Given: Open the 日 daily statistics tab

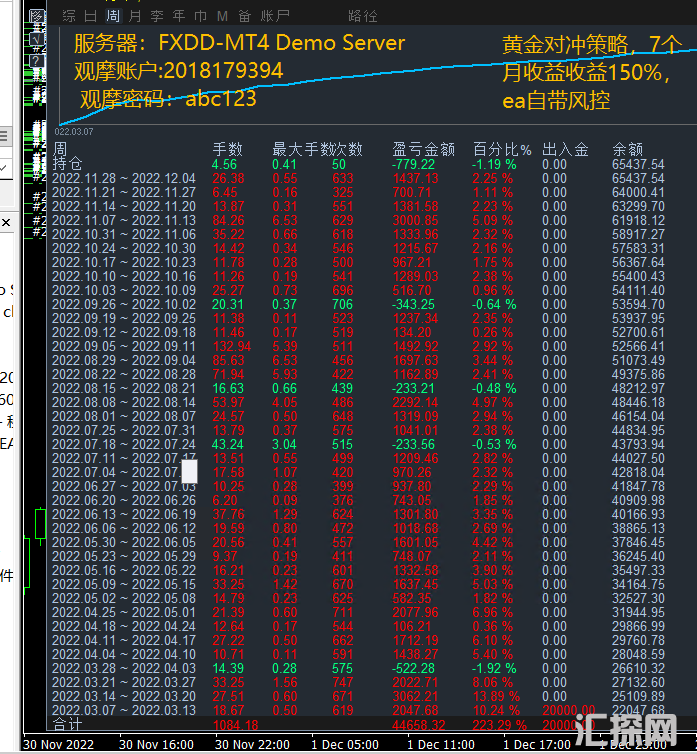Looking at the screenshot, I should click(91, 16).
